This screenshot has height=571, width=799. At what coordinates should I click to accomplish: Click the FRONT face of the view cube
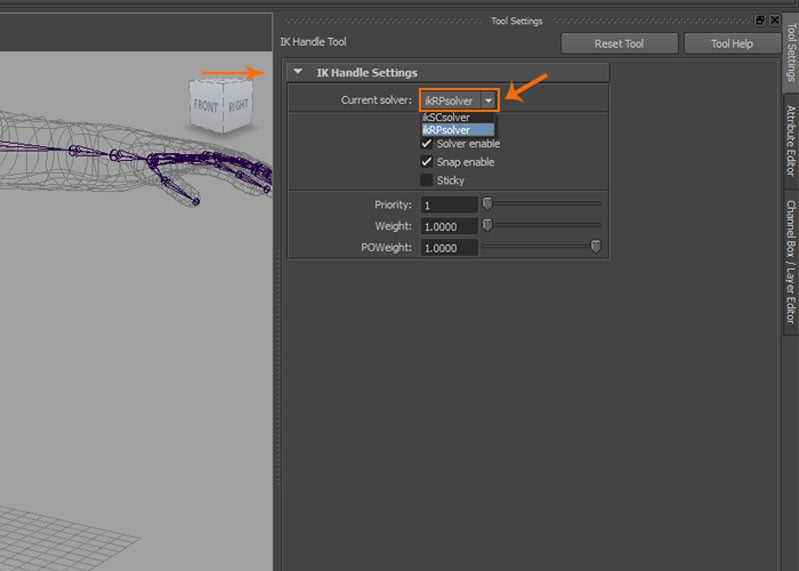point(205,106)
